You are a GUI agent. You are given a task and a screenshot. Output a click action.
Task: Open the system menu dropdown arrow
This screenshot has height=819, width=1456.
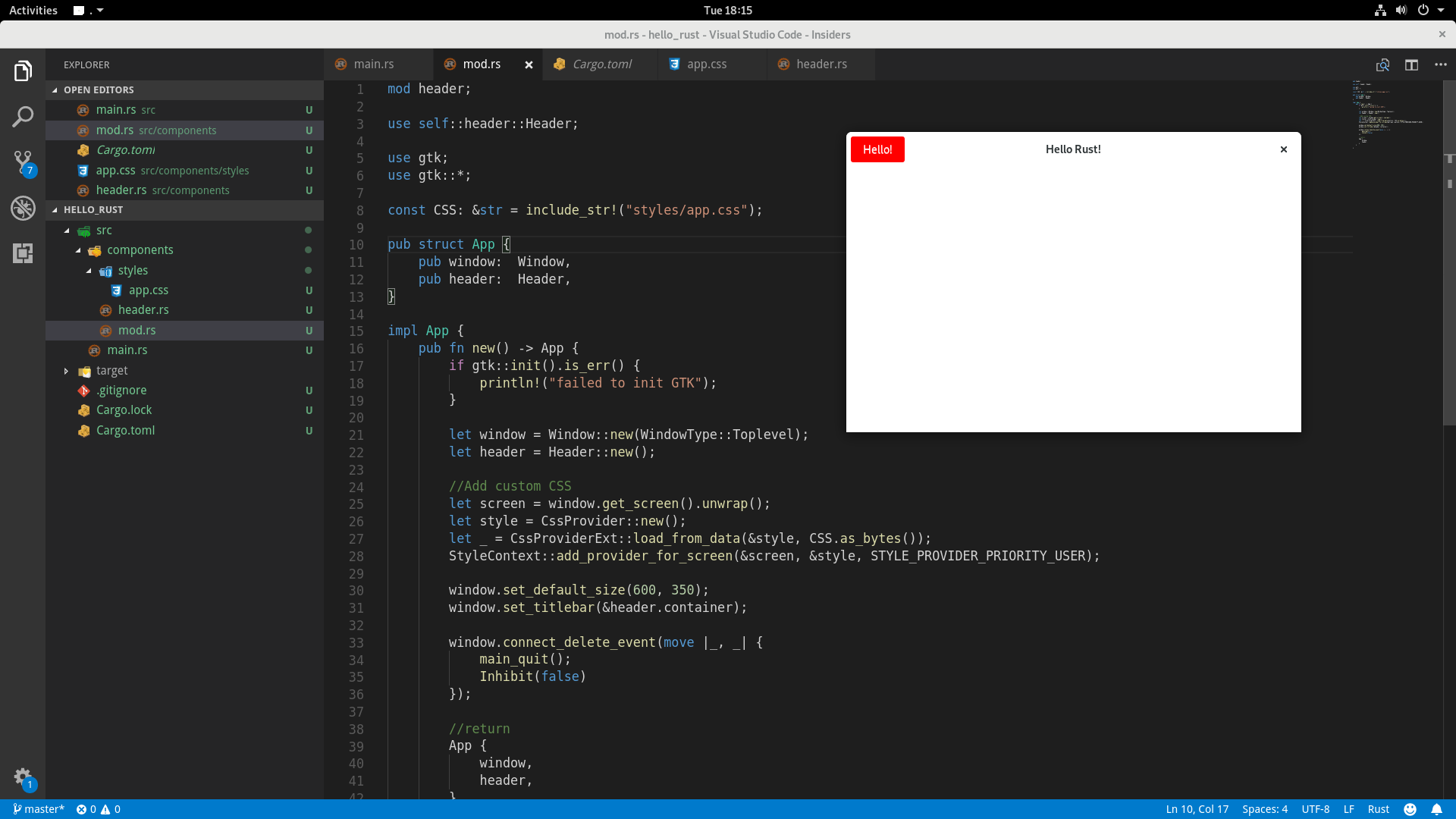[x=1441, y=11]
